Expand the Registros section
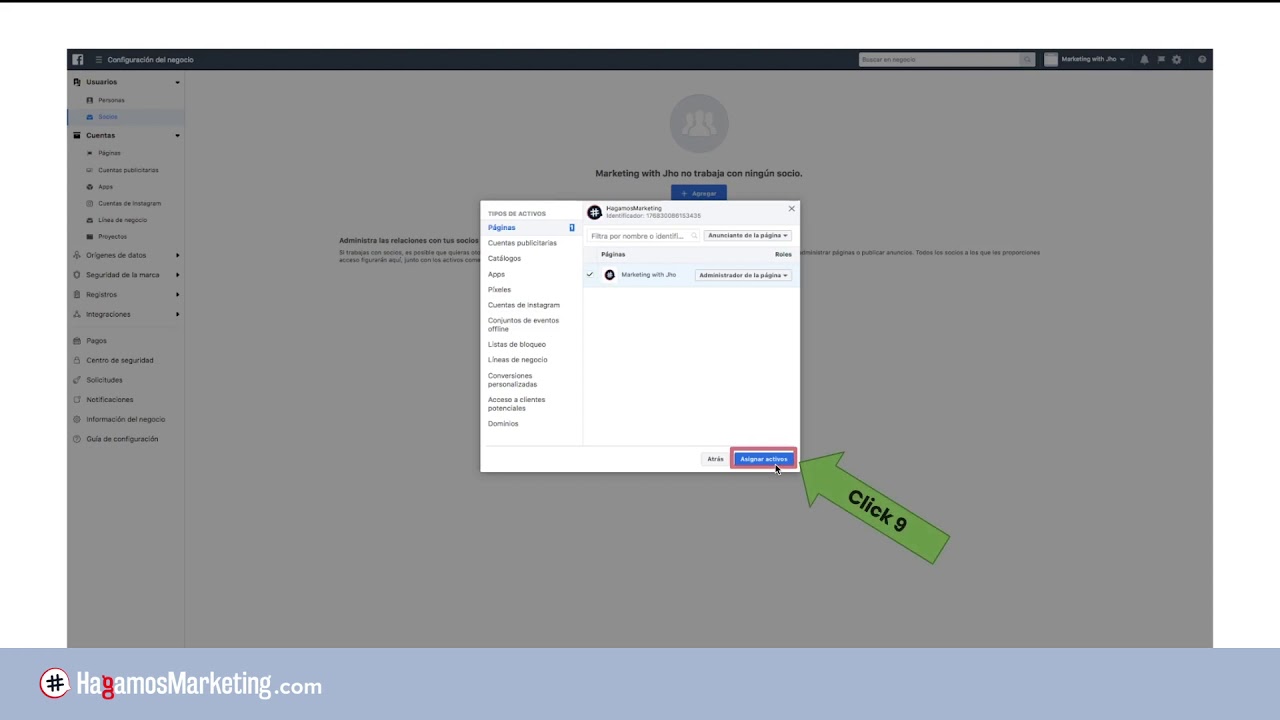 (x=178, y=295)
